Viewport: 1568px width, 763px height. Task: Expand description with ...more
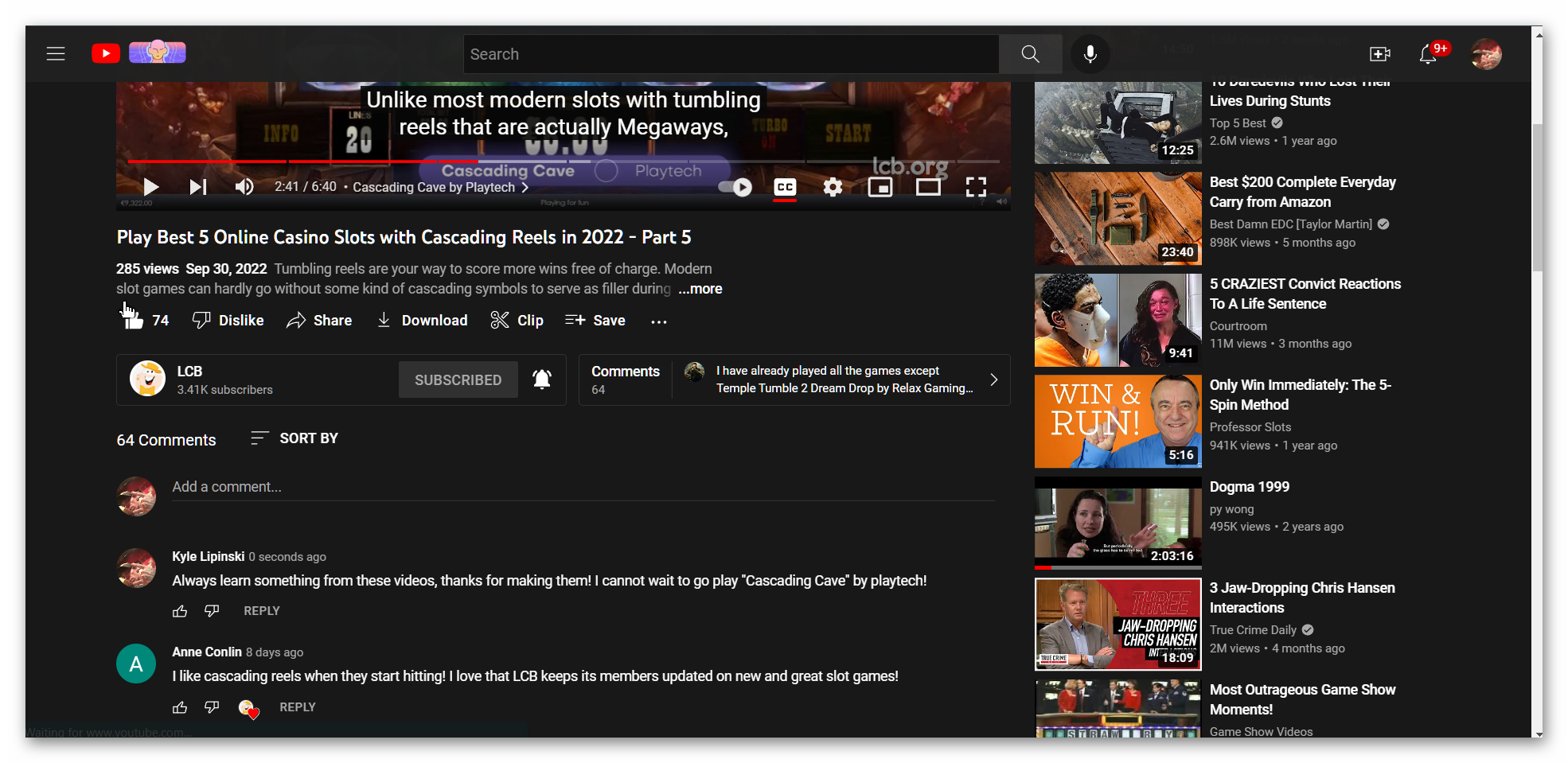(x=700, y=289)
